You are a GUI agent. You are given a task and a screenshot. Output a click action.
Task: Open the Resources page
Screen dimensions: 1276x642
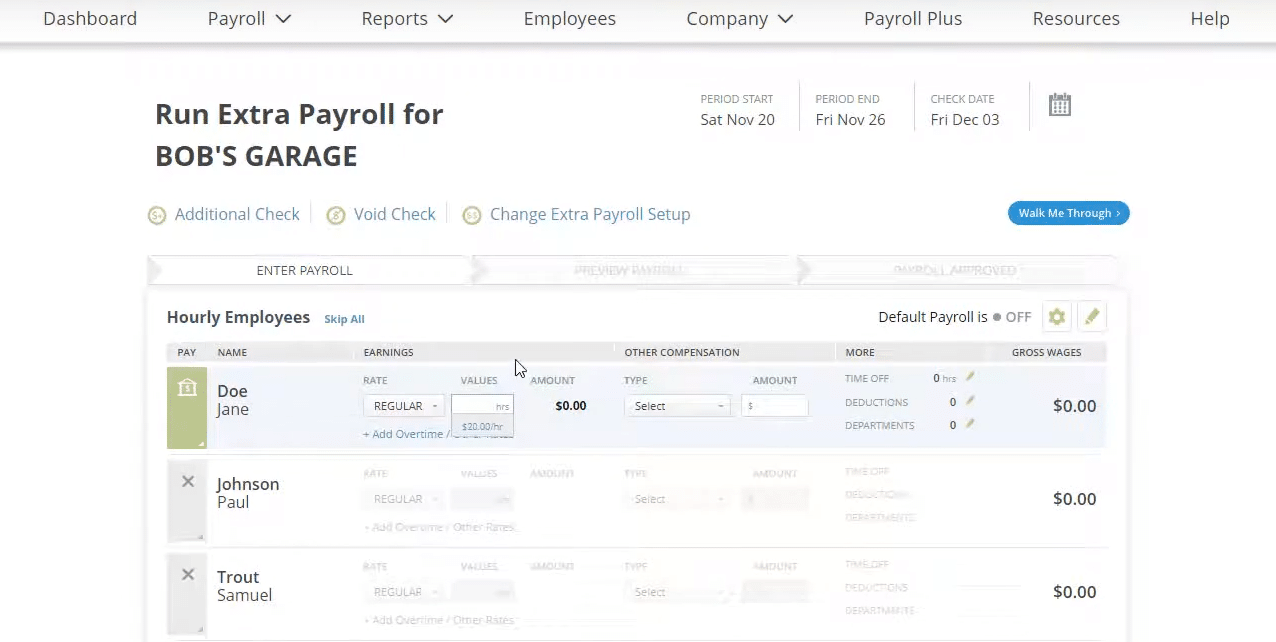1076,18
